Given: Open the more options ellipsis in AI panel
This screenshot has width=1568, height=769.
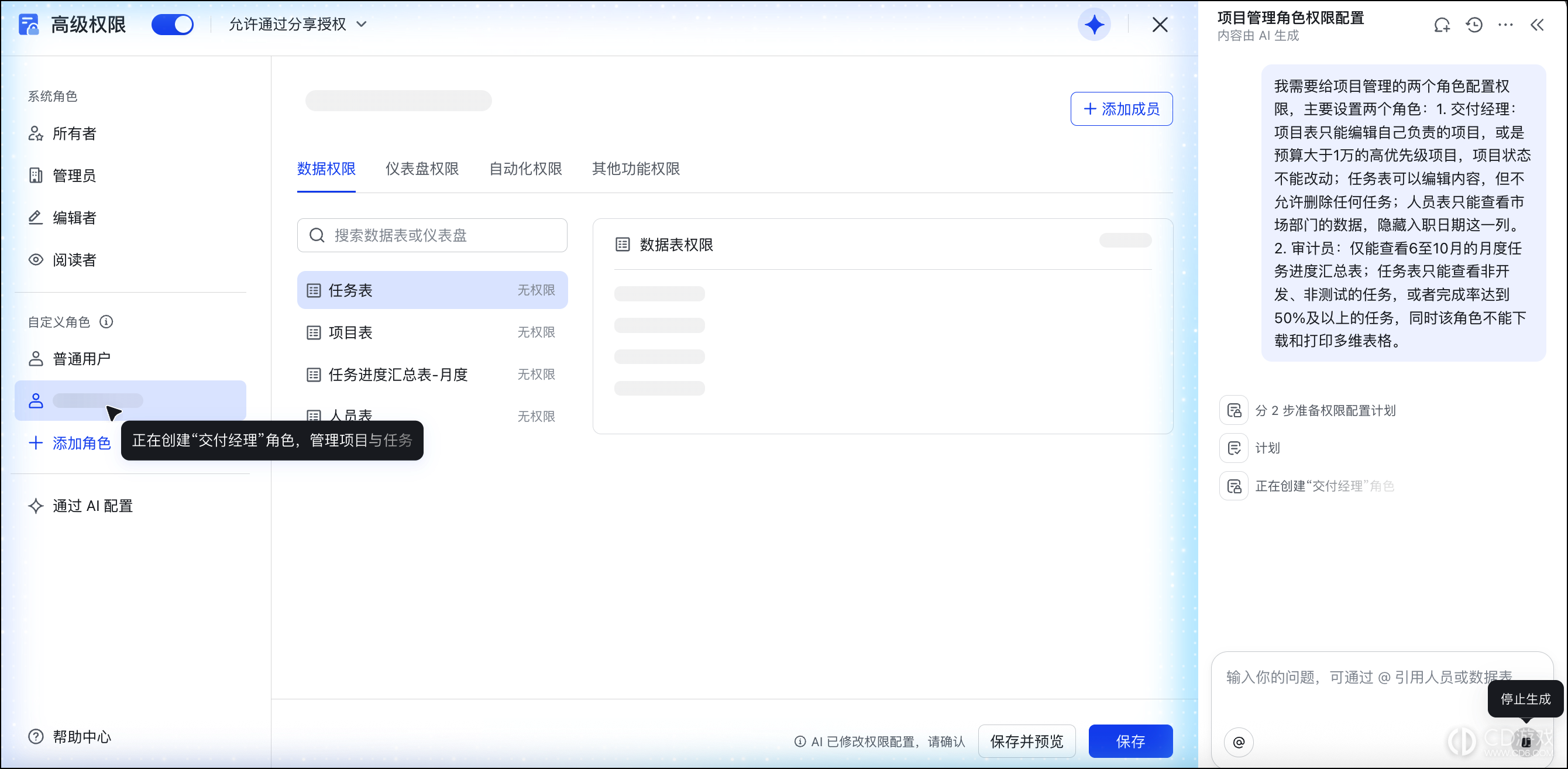Looking at the screenshot, I should tap(1505, 25).
